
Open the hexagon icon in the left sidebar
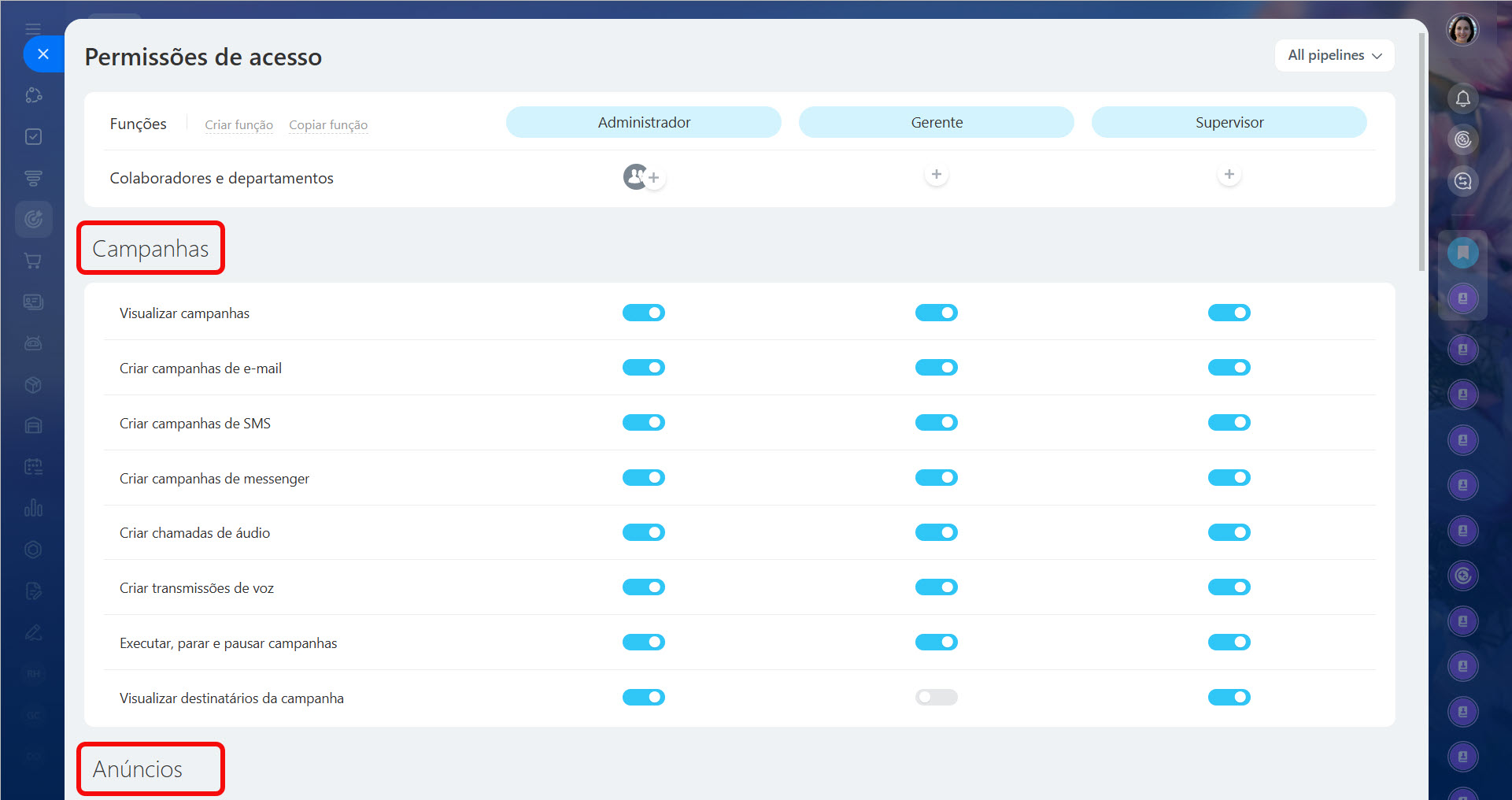(33, 550)
